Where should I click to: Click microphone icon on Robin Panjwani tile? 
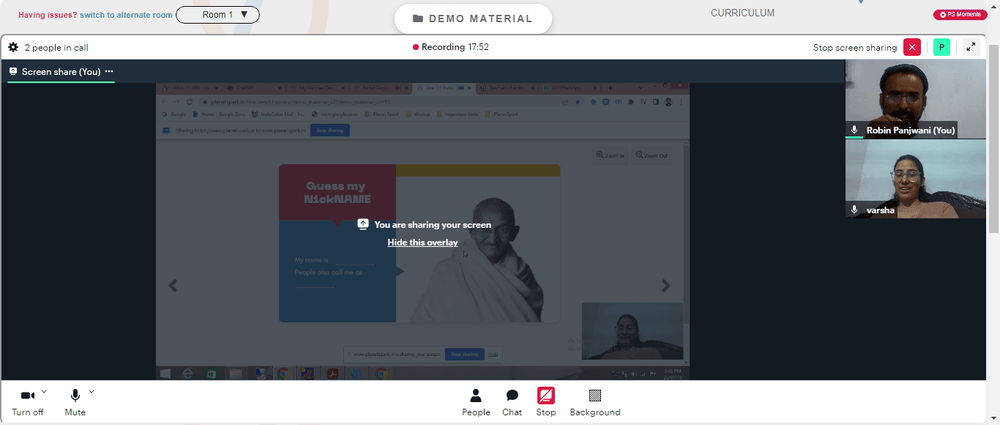(x=854, y=130)
